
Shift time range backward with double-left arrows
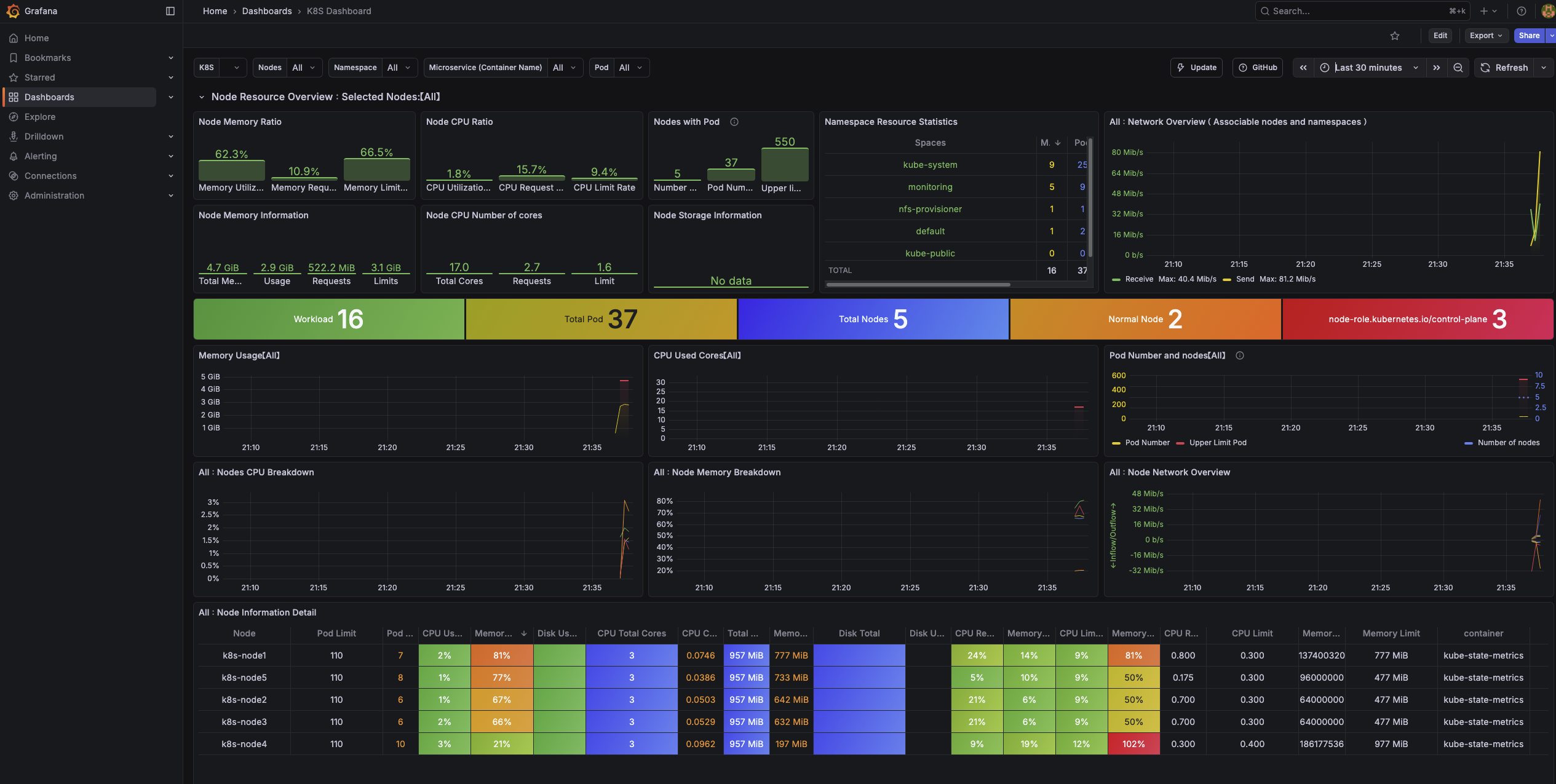point(1303,68)
